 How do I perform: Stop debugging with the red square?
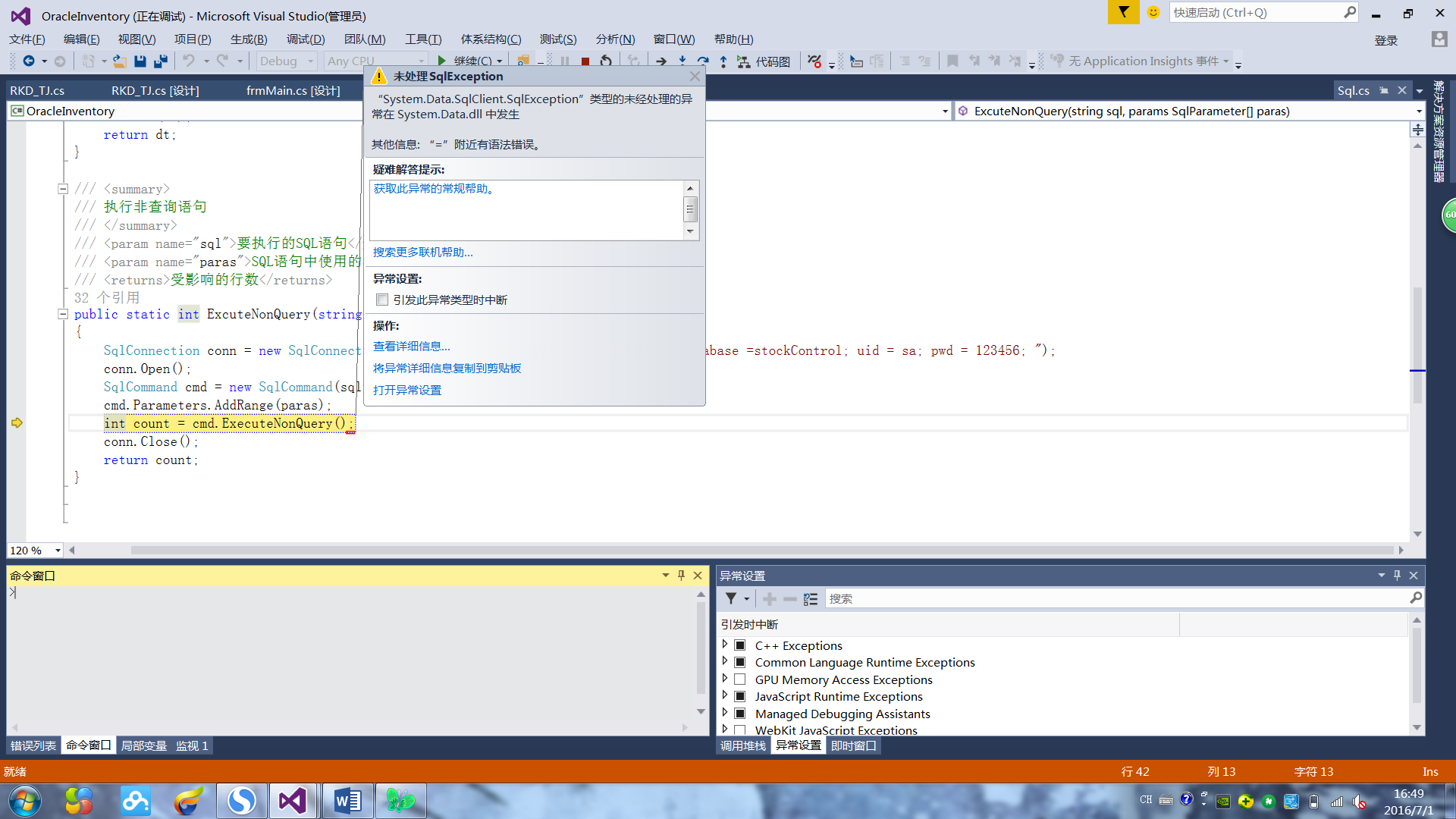click(585, 61)
